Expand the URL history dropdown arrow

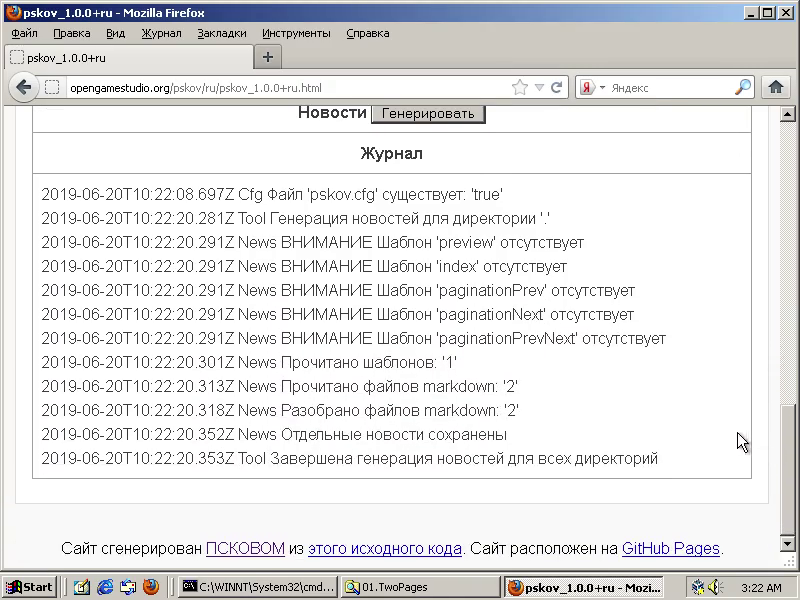click(539, 88)
